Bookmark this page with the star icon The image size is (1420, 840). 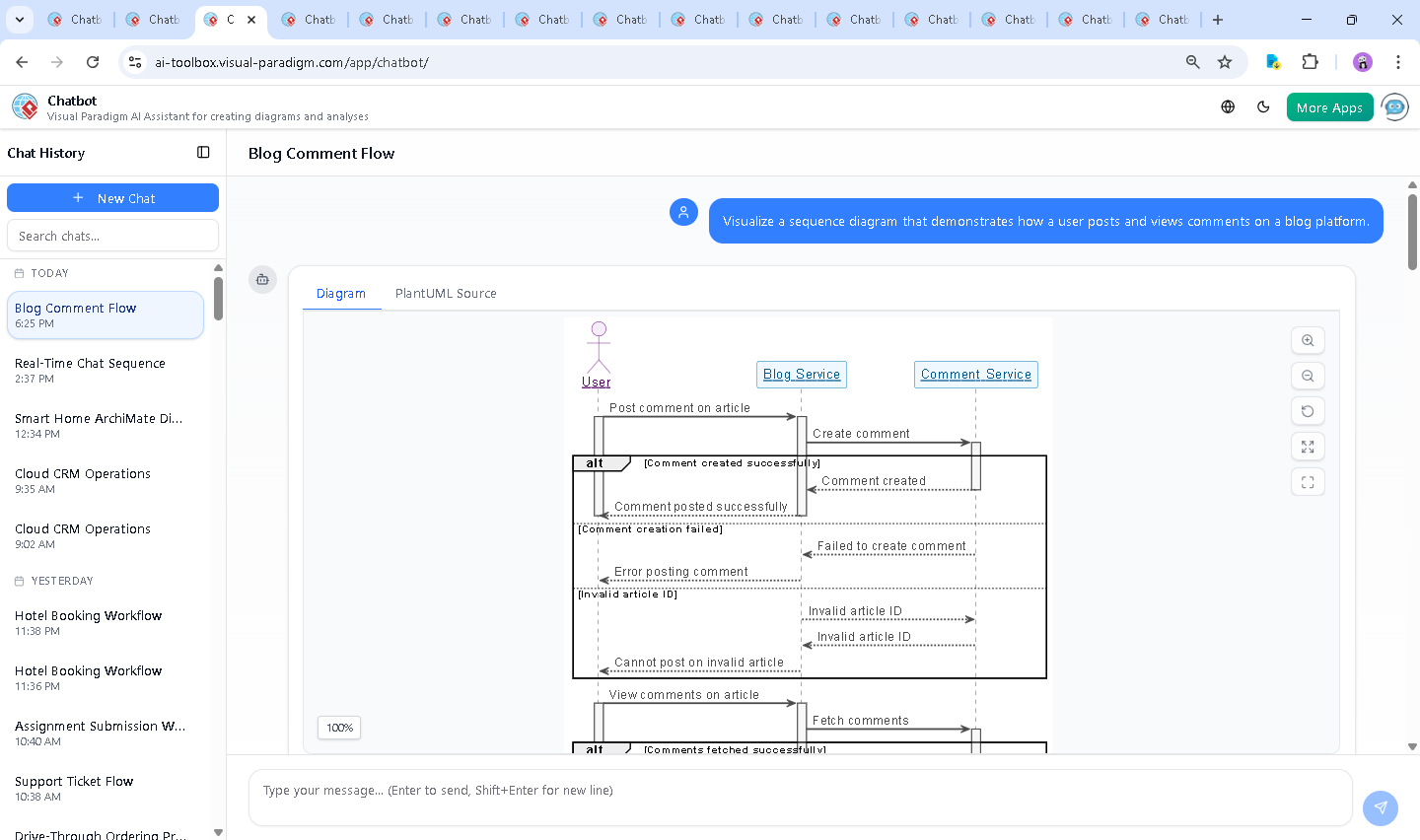1225,62
